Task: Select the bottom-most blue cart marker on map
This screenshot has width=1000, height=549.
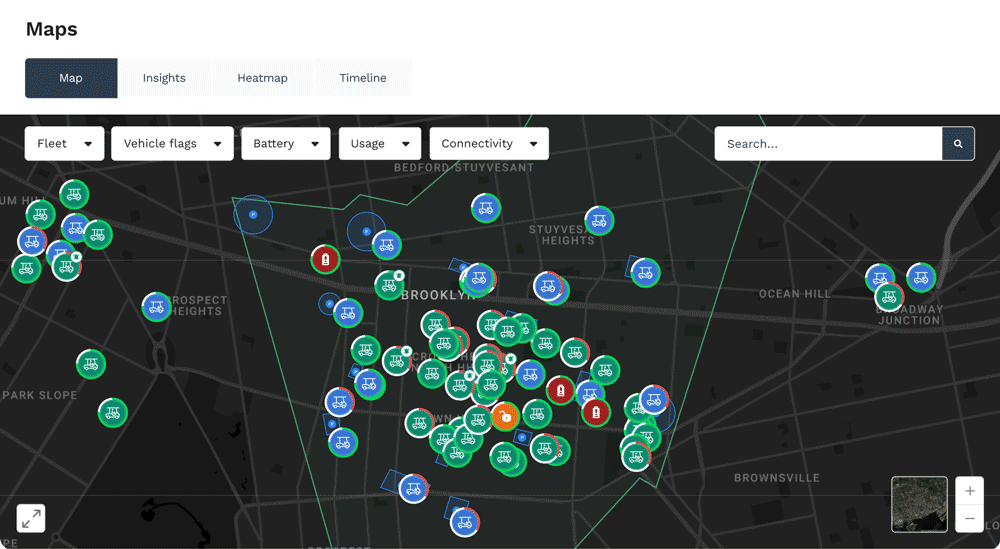Action: click(465, 522)
